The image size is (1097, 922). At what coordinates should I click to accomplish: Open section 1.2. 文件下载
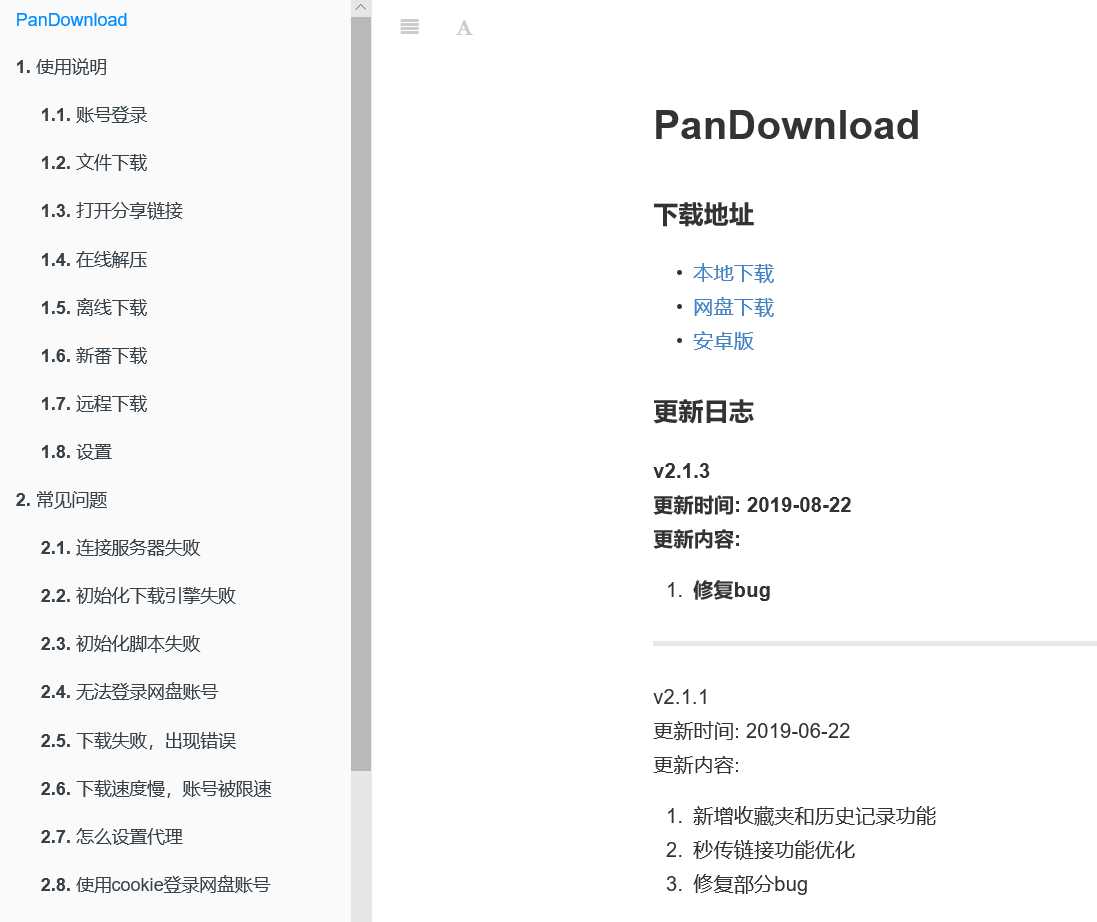click(94, 163)
